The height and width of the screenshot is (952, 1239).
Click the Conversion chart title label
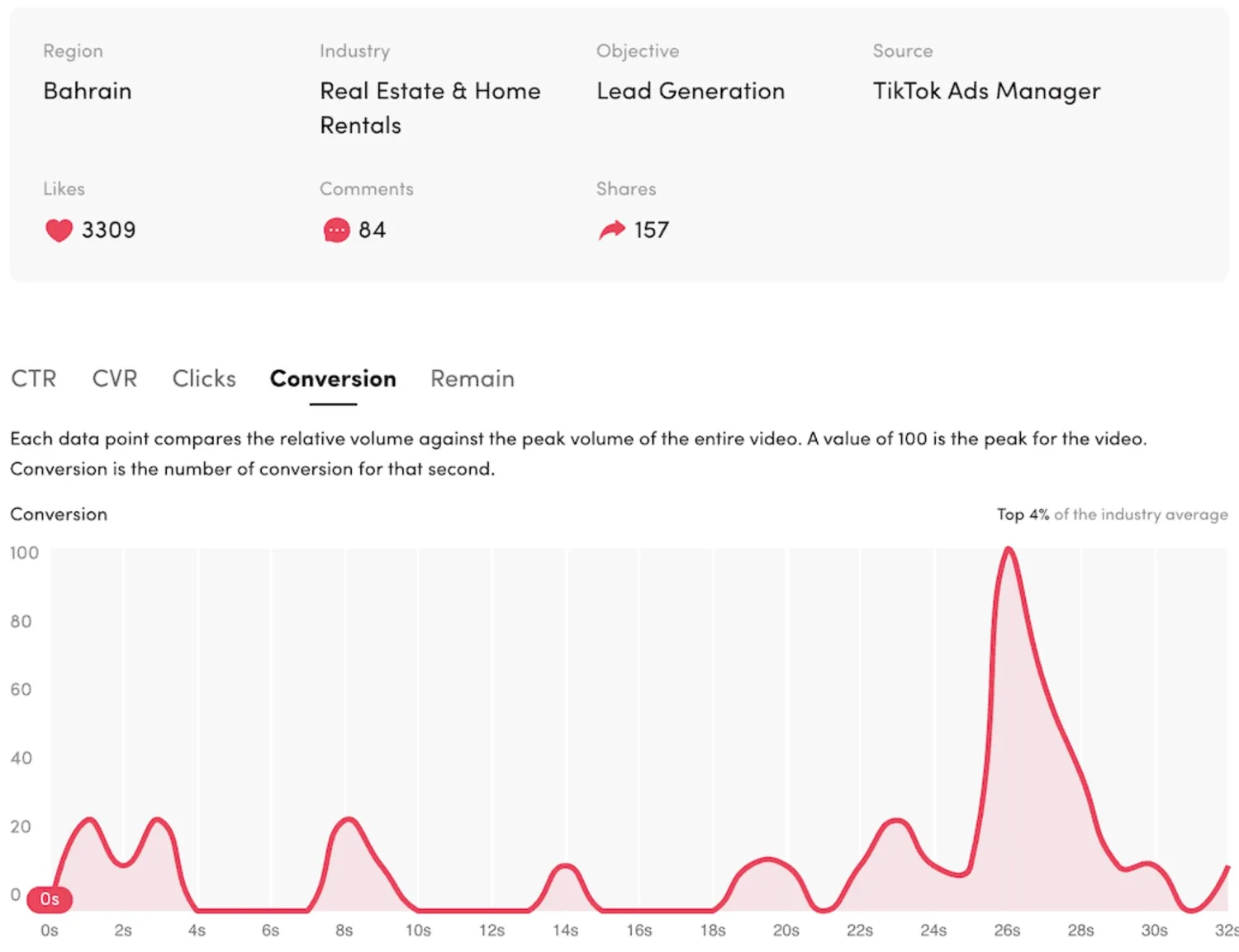click(x=59, y=514)
